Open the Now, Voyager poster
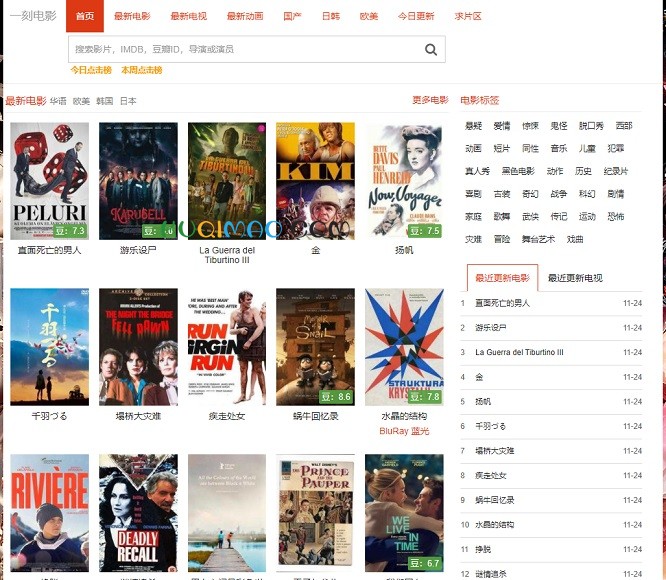The image size is (666, 580). [x=404, y=181]
